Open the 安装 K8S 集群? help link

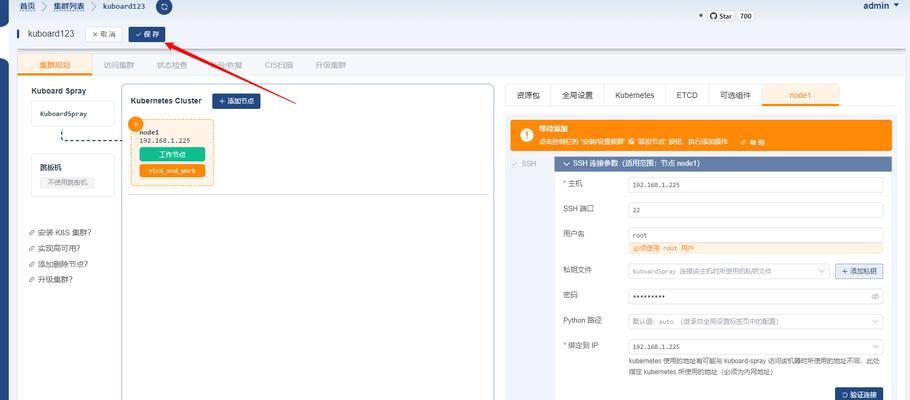(x=60, y=233)
